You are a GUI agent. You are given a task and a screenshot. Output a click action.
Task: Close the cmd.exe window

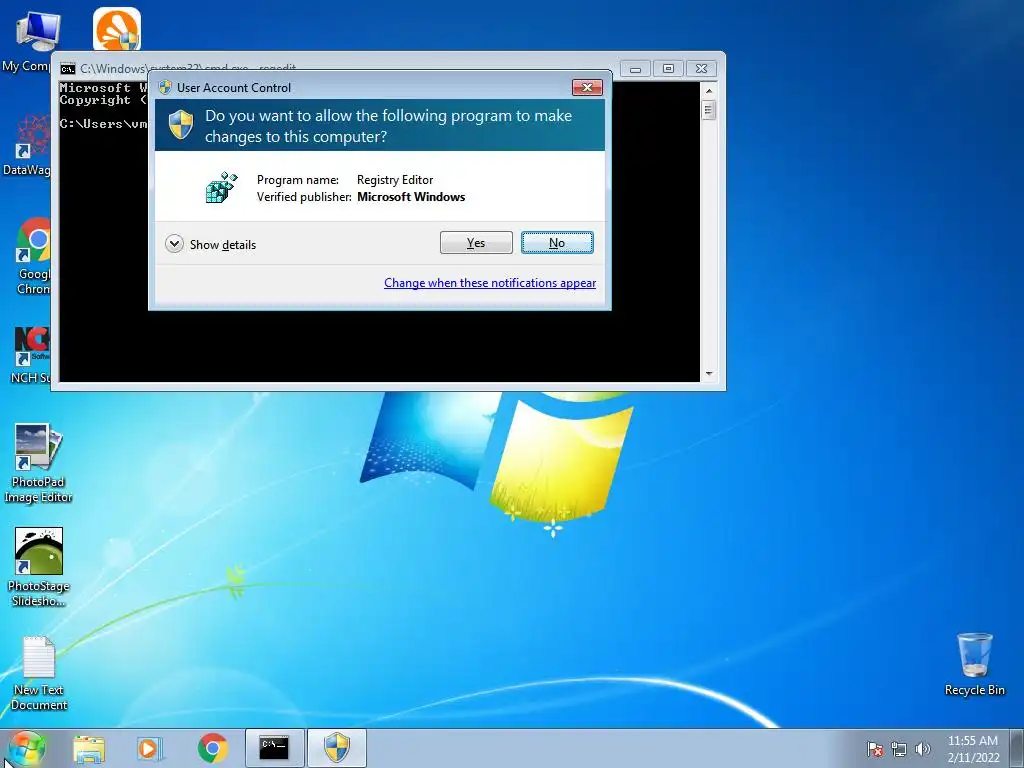(701, 69)
